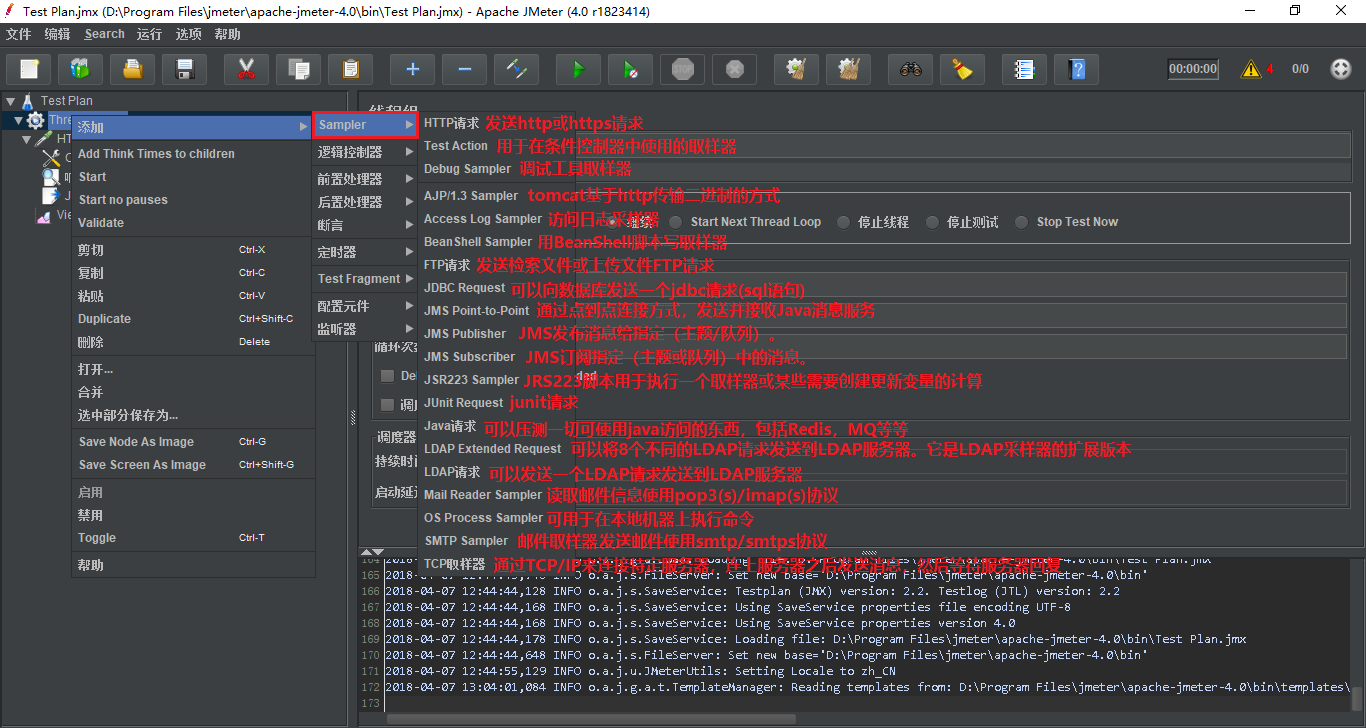
Task: Click Save Node As Image entry
Action: (x=136, y=442)
